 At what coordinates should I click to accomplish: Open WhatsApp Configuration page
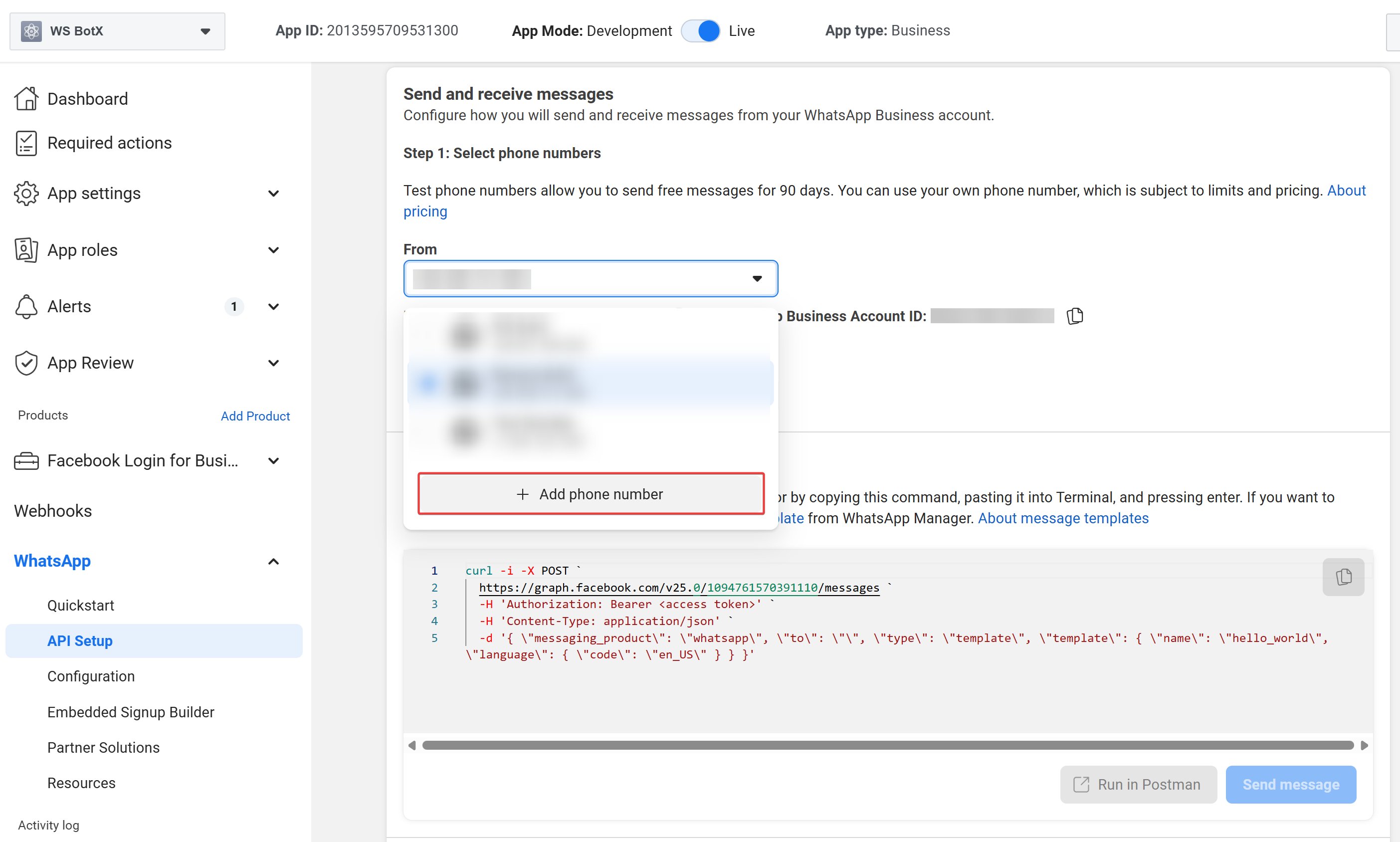coord(91,676)
